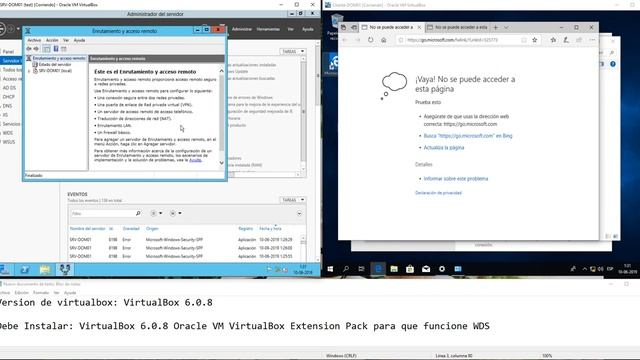Open Mail app on Windows 10 taskbar
This screenshot has width=640, height=360.
click(x=426, y=269)
